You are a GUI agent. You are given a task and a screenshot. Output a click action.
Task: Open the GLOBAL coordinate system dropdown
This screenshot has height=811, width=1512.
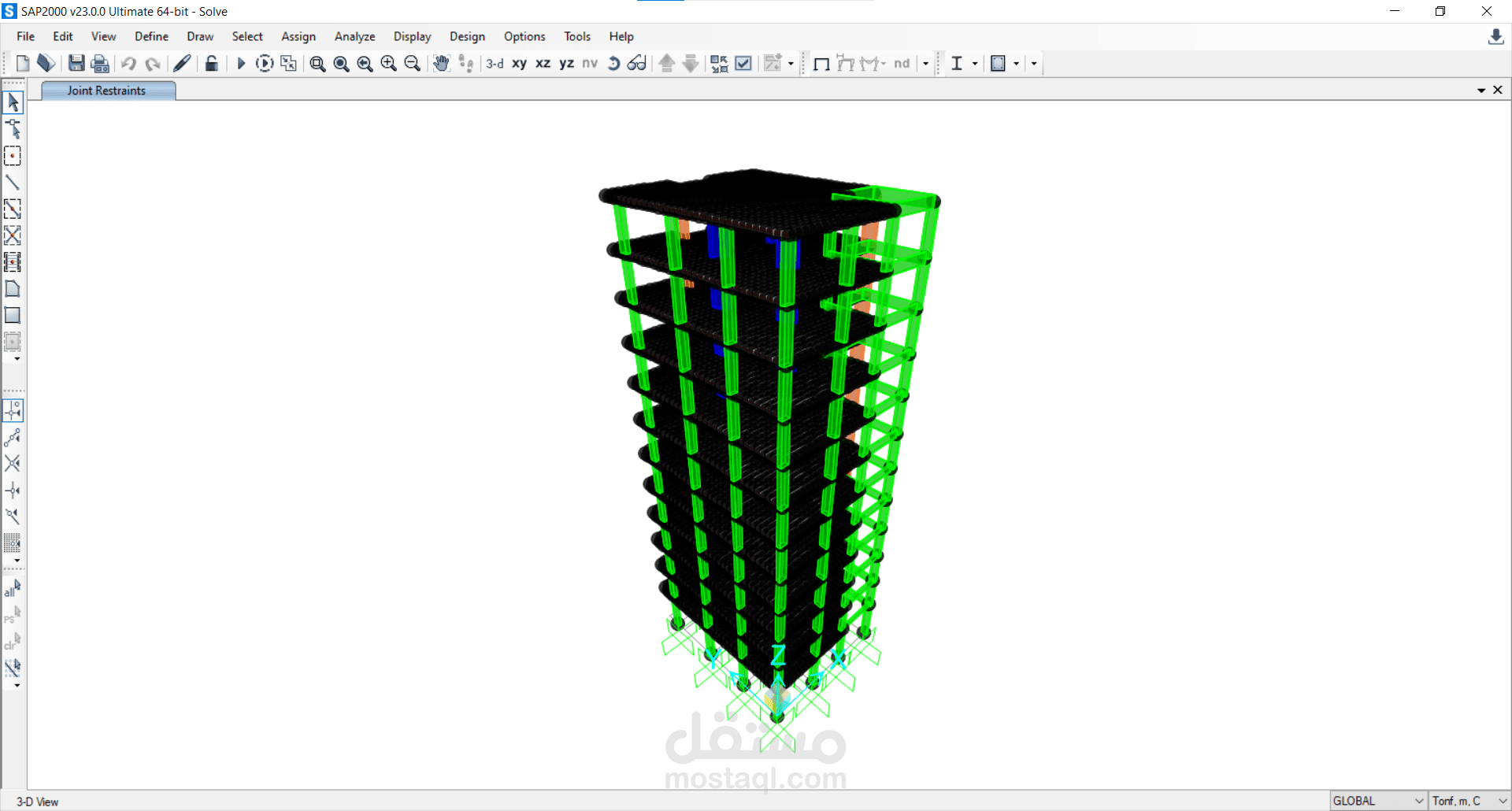[x=1378, y=801]
